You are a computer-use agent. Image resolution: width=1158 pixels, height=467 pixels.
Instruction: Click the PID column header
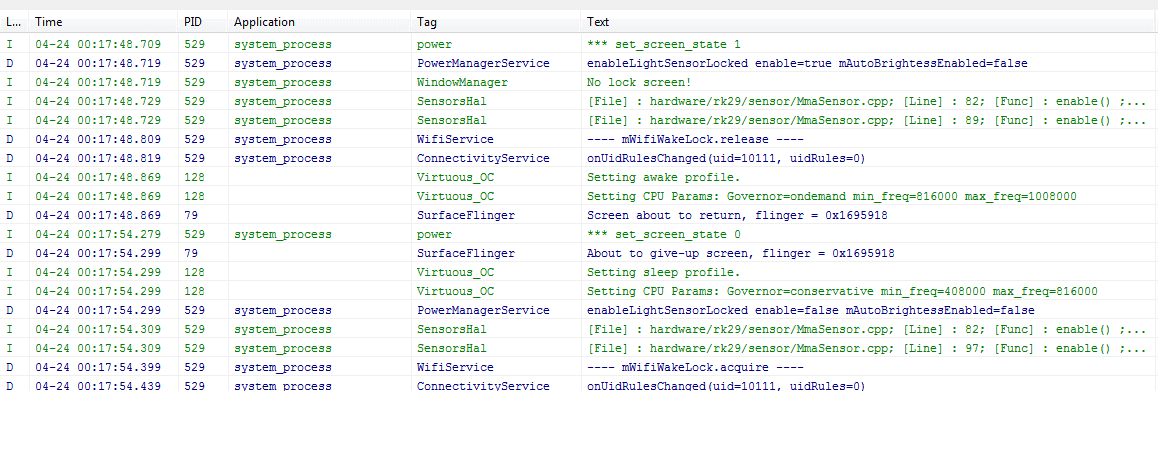click(x=202, y=22)
